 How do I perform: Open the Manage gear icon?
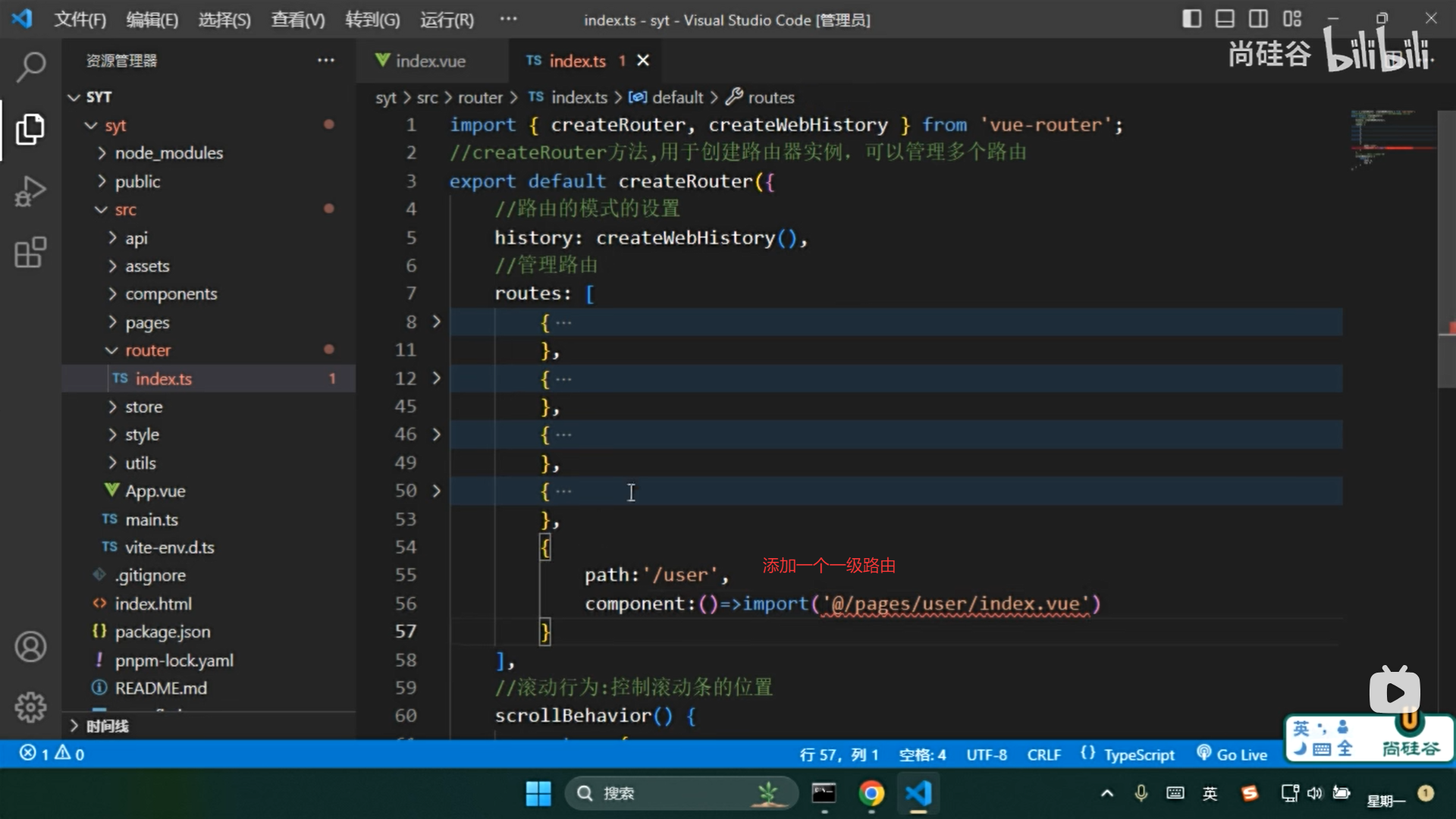pos(30,707)
